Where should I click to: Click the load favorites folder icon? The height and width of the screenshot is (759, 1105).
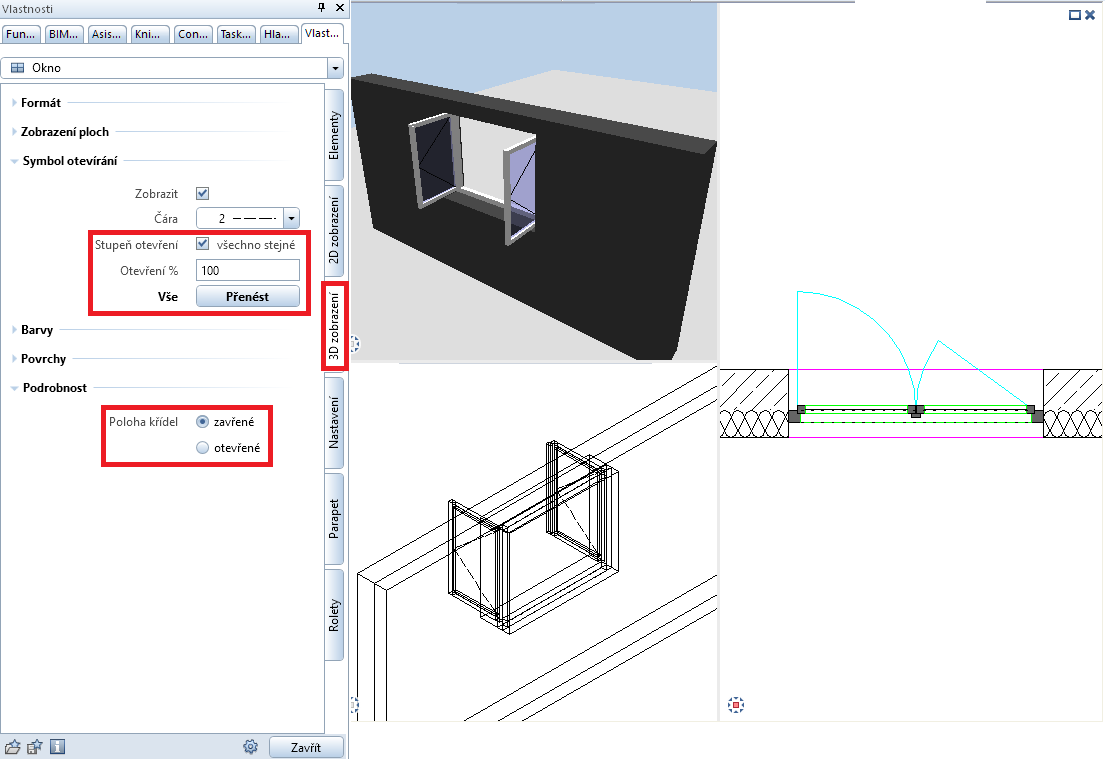(13, 746)
